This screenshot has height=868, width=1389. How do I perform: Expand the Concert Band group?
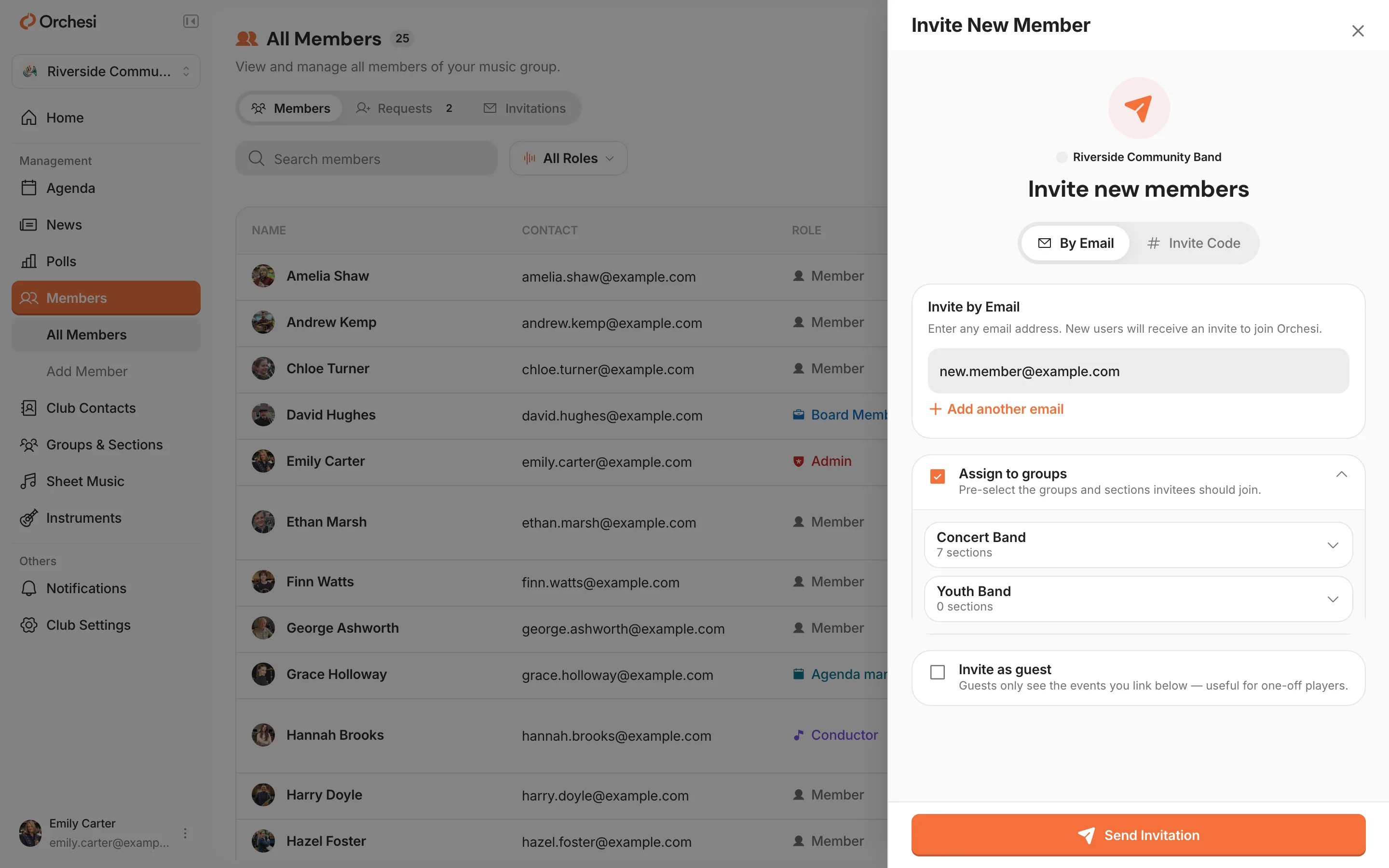[x=1138, y=545]
